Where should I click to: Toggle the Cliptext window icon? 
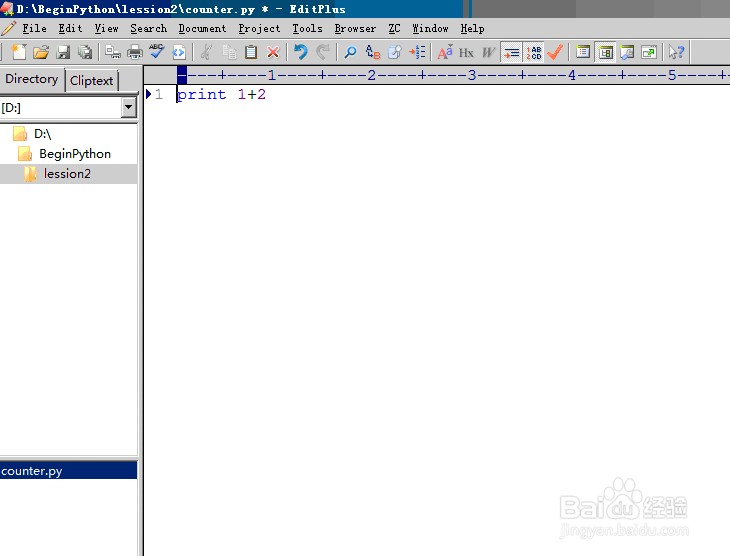[x=605, y=53]
